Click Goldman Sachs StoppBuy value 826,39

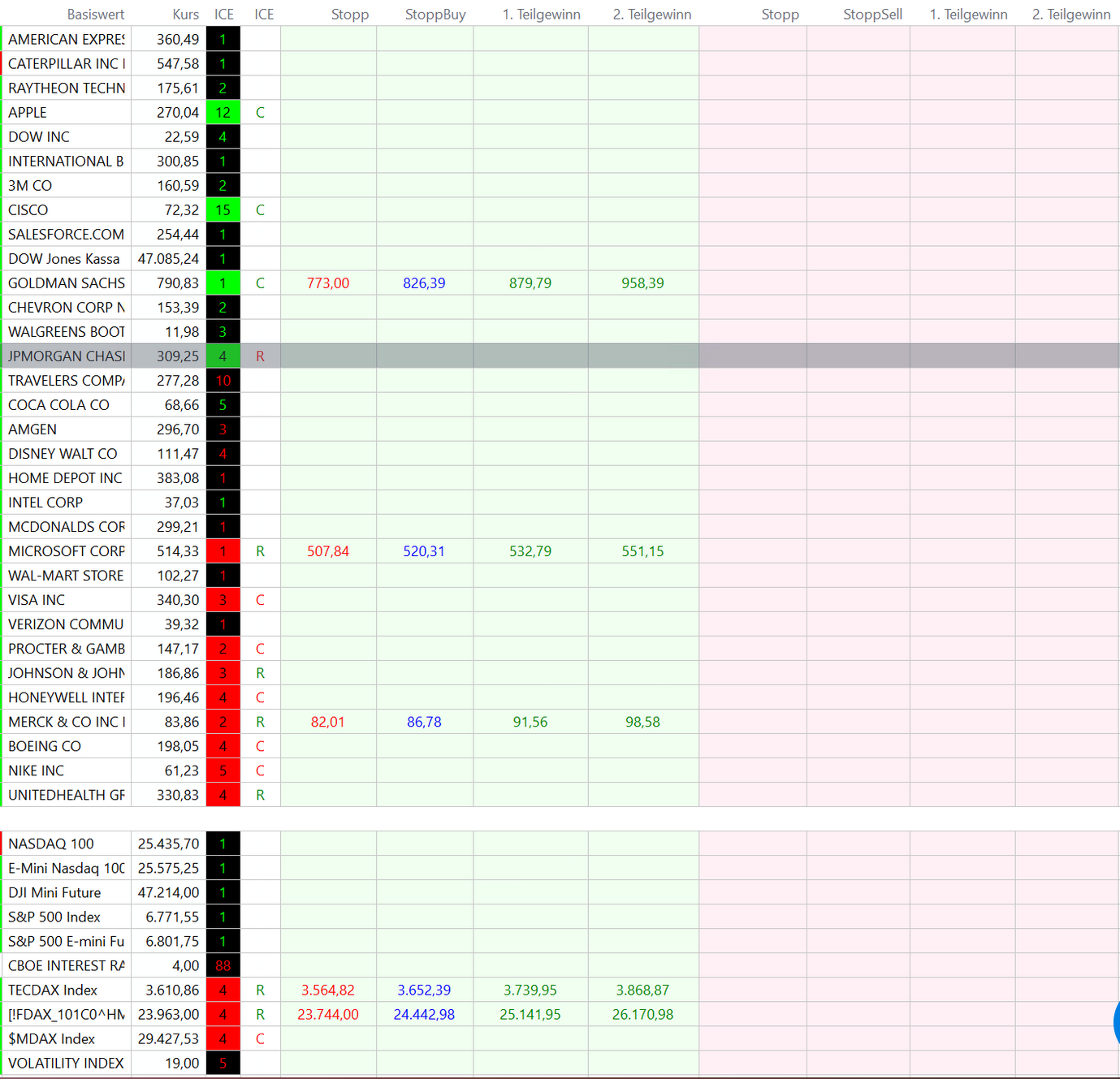click(424, 283)
